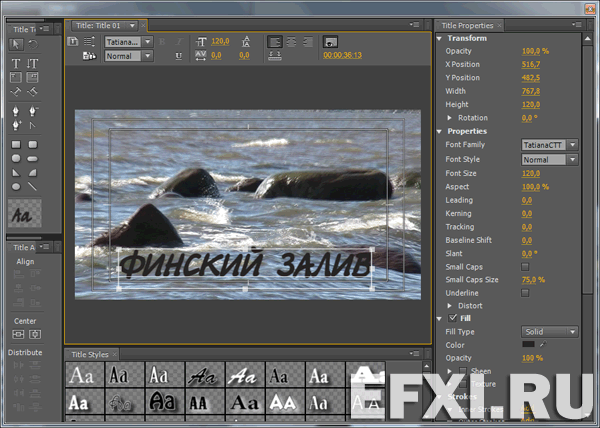Screen dimensions: 600x428
Task: Toggle Bold in title toolbar
Action: click(x=162, y=42)
